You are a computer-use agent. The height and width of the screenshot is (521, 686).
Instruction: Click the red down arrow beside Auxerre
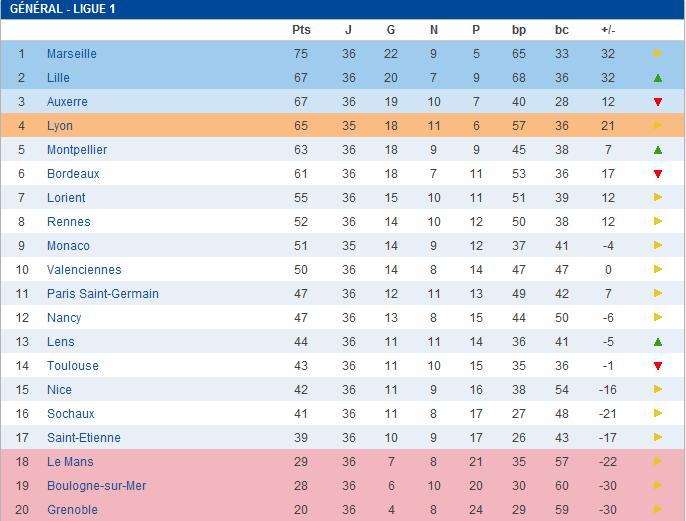click(x=657, y=102)
